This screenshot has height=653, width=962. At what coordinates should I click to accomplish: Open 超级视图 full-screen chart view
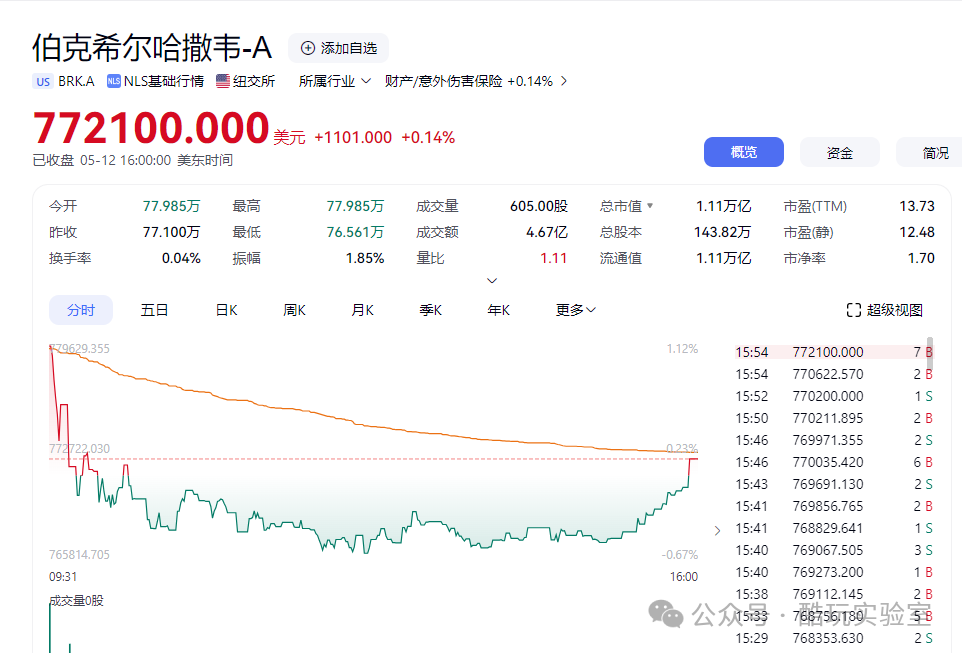coord(884,310)
